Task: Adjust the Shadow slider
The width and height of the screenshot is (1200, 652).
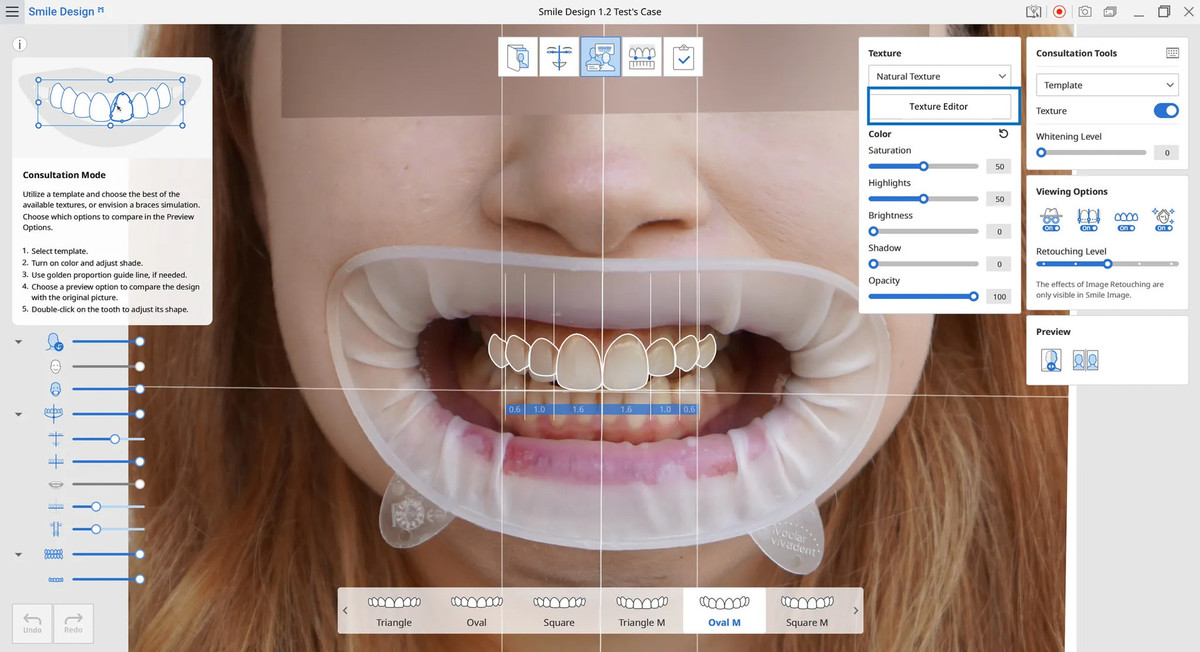Action: [x=923, y=264]
